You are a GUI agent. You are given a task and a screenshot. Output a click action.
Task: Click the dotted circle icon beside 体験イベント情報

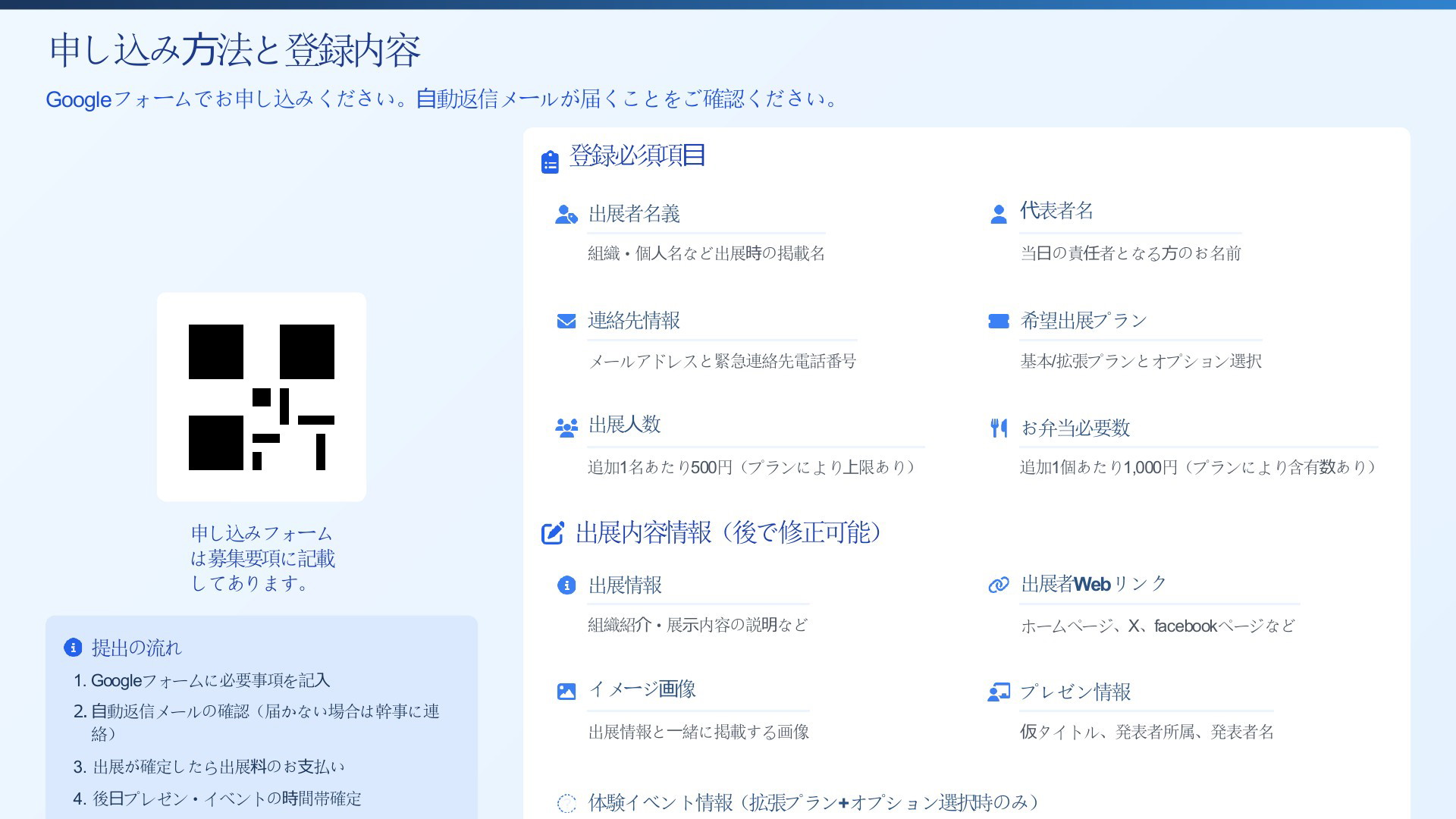point(566,803)
